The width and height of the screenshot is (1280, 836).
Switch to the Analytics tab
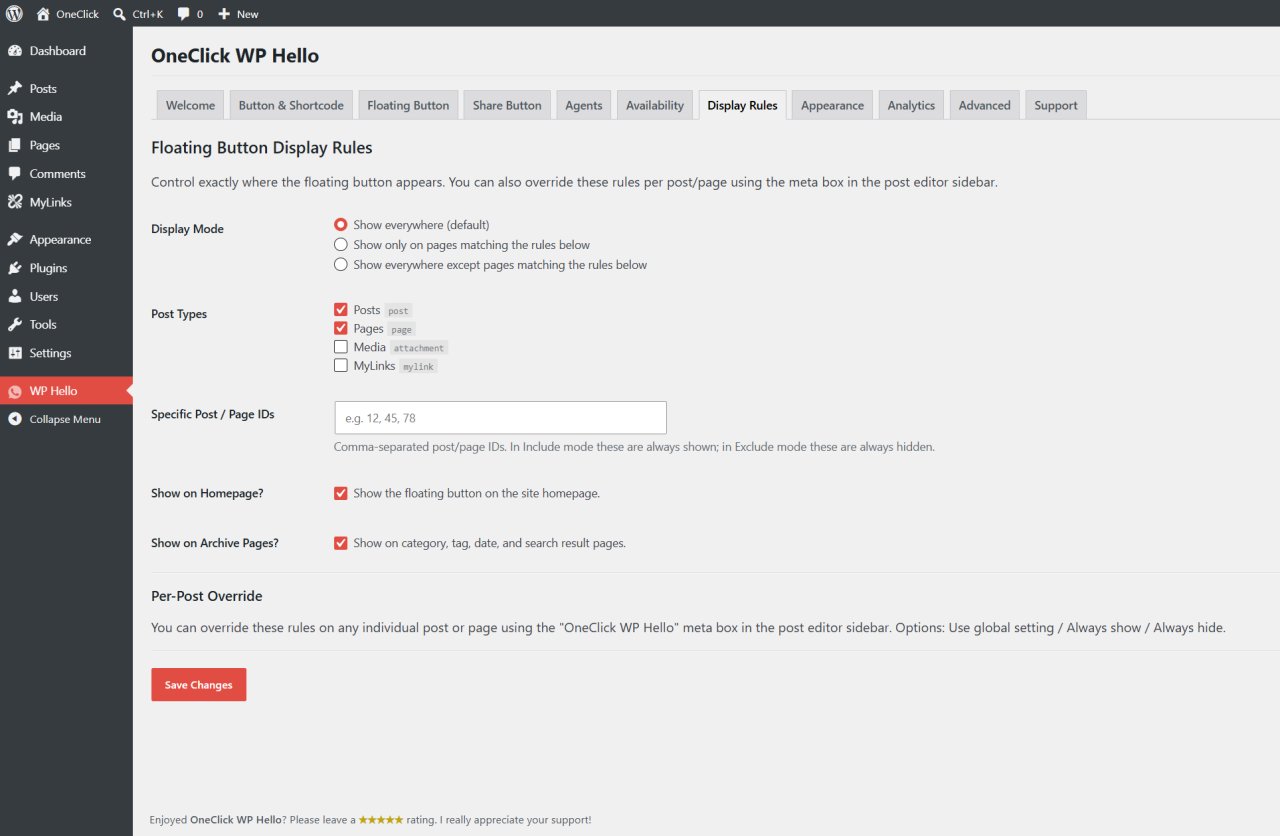click(x=911, y=105)
